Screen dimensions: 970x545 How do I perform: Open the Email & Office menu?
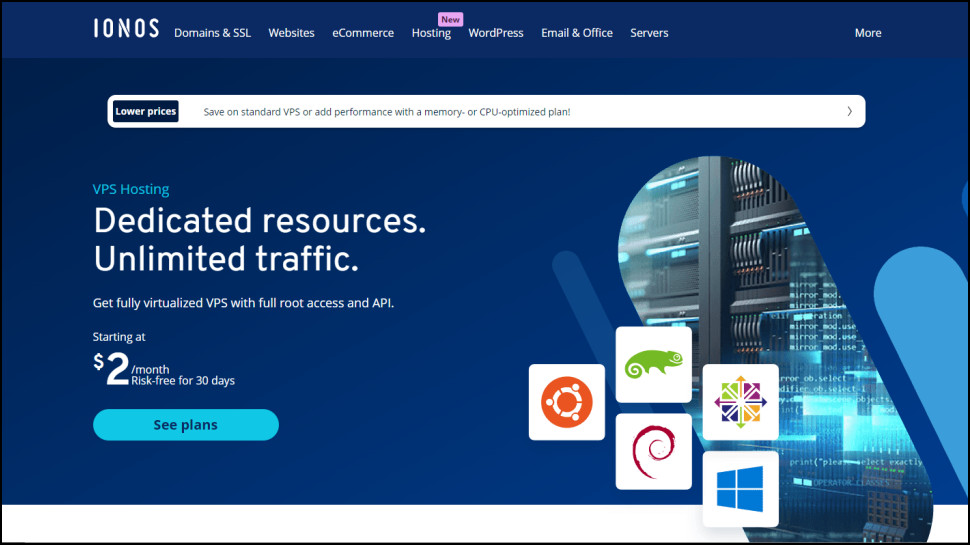(x=577, y=33)
